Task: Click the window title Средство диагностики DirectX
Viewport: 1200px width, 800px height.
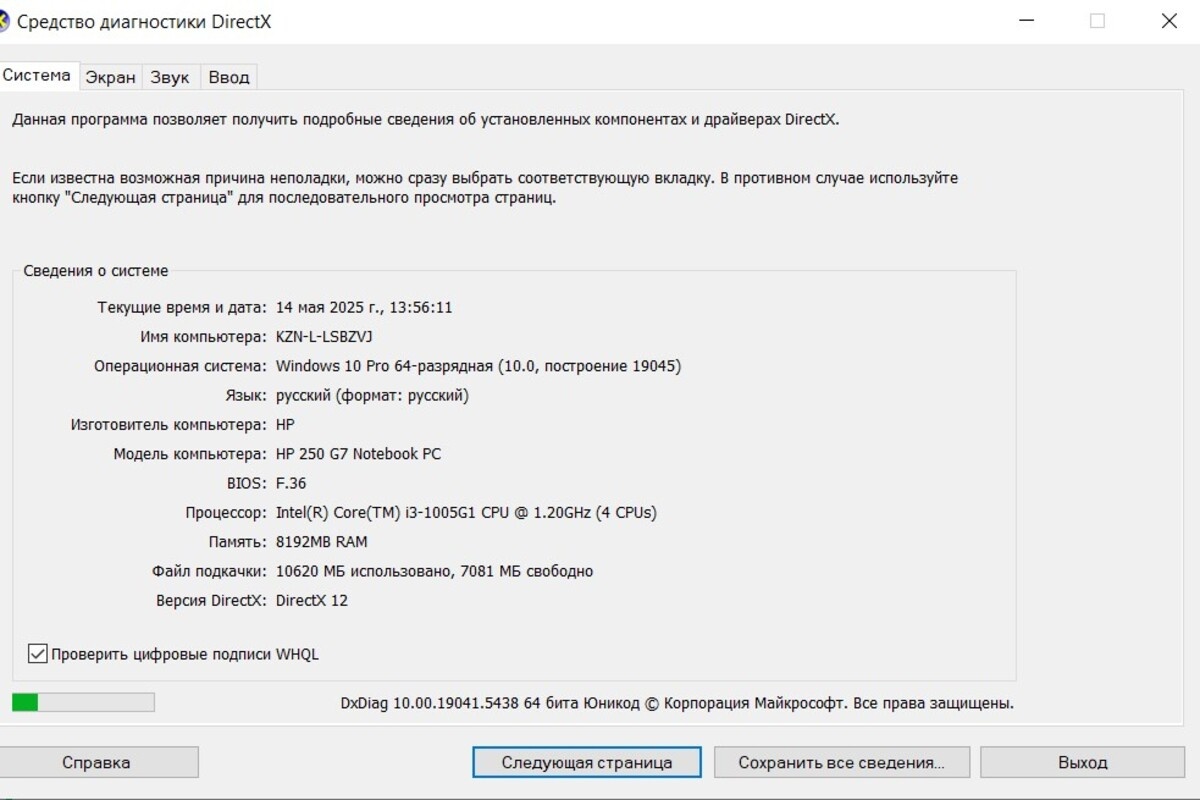Action: click(x=144, y=22)
